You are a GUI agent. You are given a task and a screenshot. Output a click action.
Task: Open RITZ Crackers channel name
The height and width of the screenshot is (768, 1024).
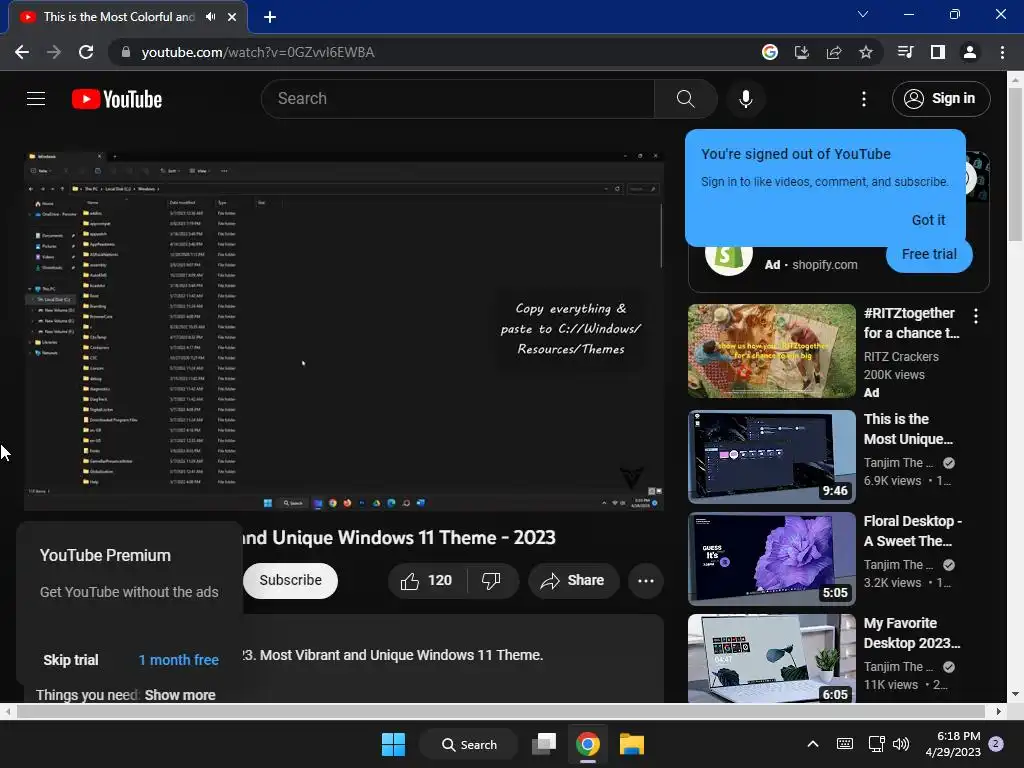901,357
